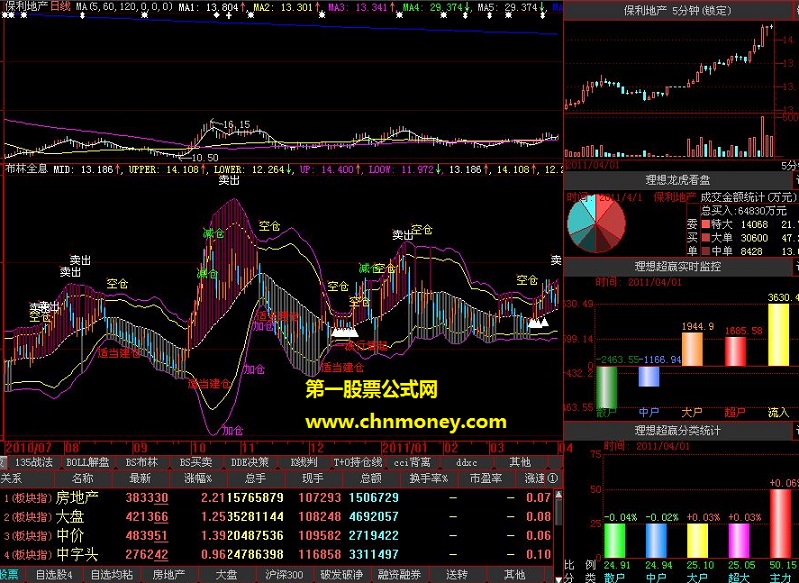Click the 理想超赢分类统计 panel header

pos(678,430)
